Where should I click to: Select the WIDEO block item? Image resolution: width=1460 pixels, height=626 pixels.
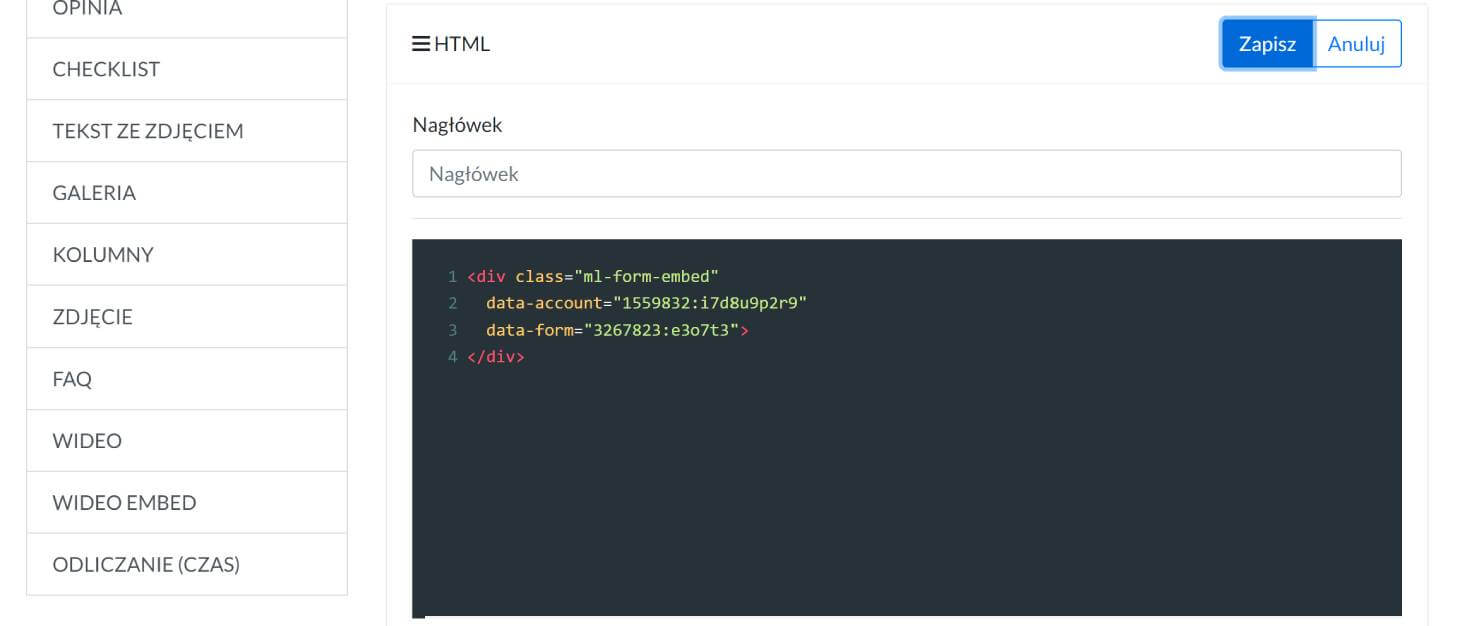point(186,441)
